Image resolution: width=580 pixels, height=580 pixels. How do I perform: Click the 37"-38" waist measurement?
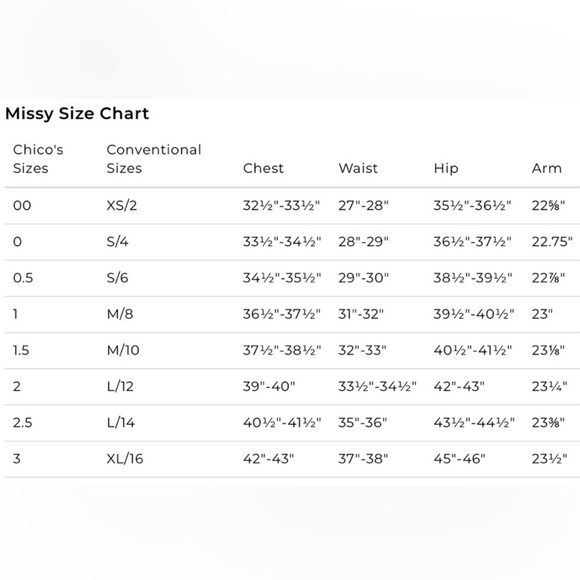click(363, 459)
